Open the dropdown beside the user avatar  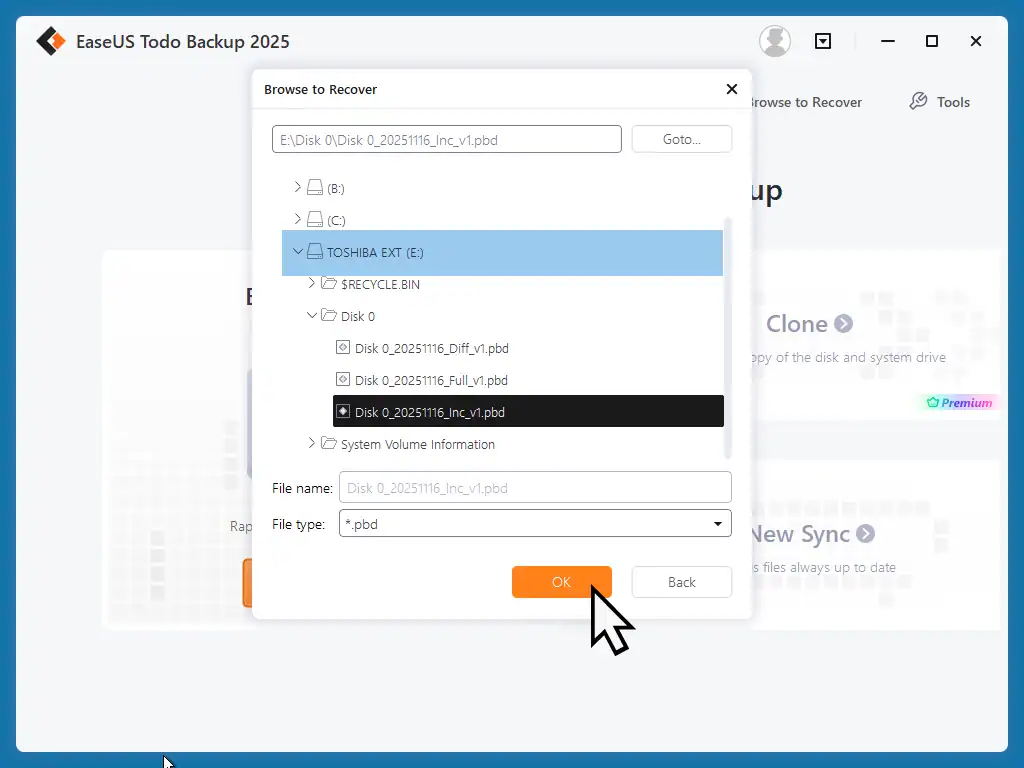pyautogui.click(x=823, y=41)
